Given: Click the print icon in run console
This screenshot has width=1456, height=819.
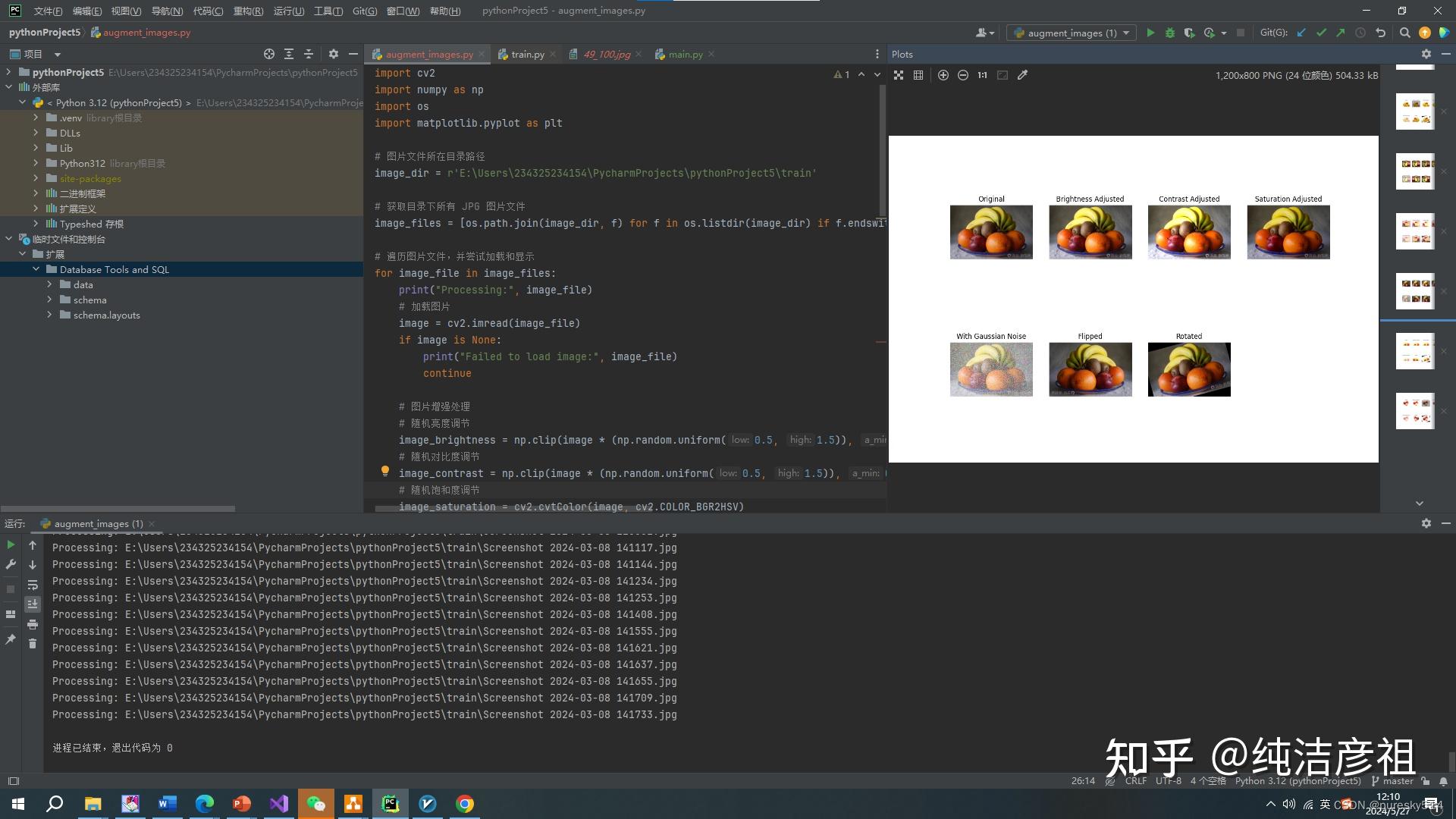Looking at the screenshot, I should (x=33, y=624).
